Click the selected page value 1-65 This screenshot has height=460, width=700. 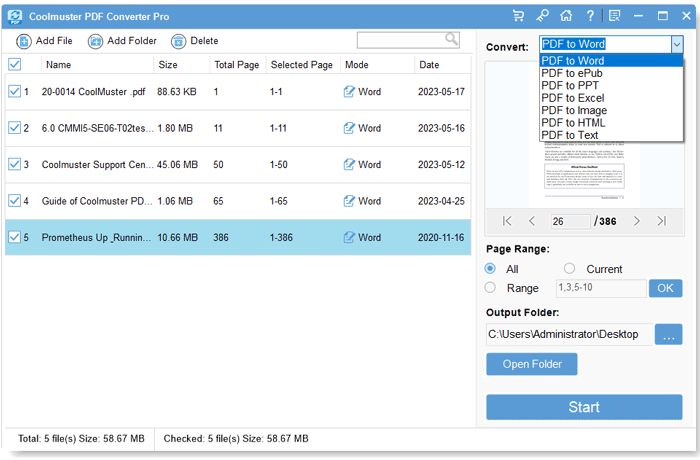click(279, 201)
